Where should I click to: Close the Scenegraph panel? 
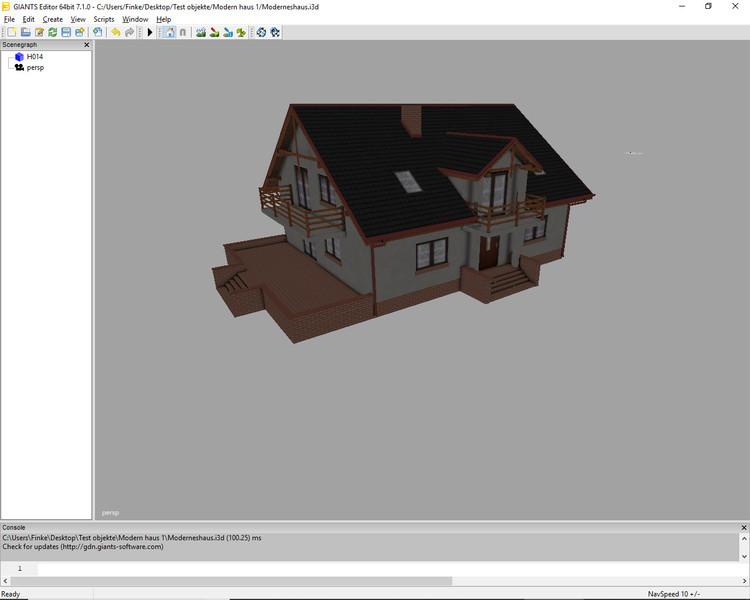pyautogui.click(x=86, y=45)
